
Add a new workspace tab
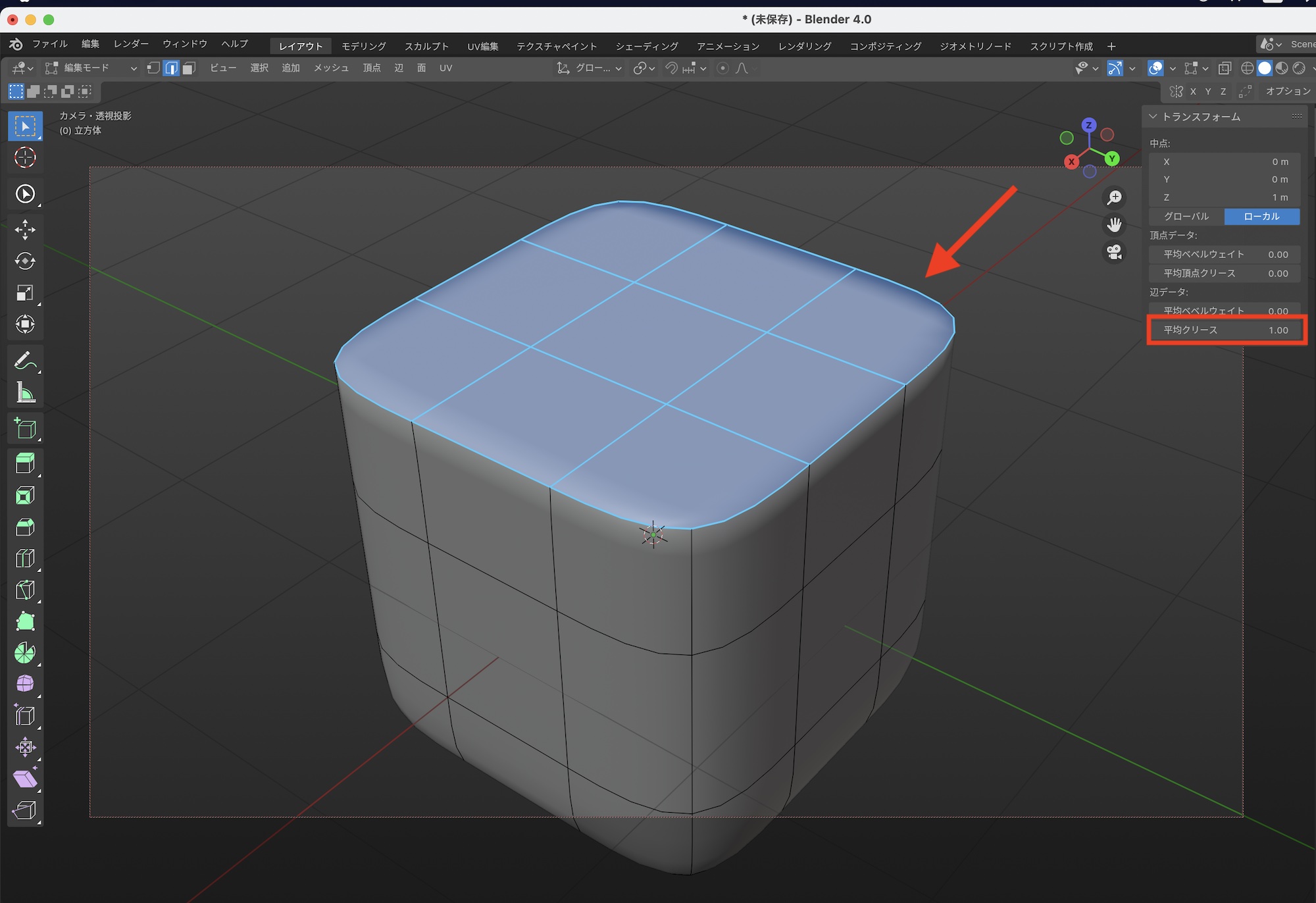(x=1111, y=46)
